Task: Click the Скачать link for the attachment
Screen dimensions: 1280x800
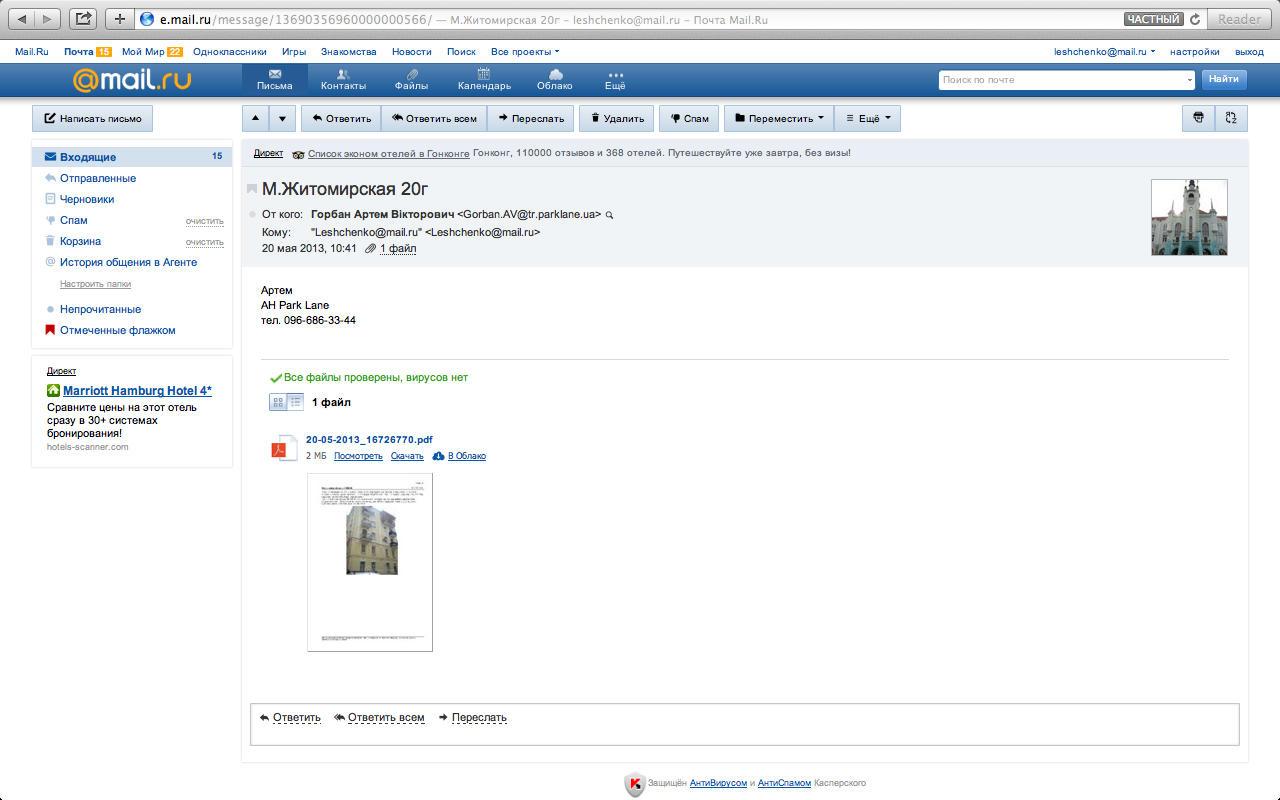Action: [407, 456]
